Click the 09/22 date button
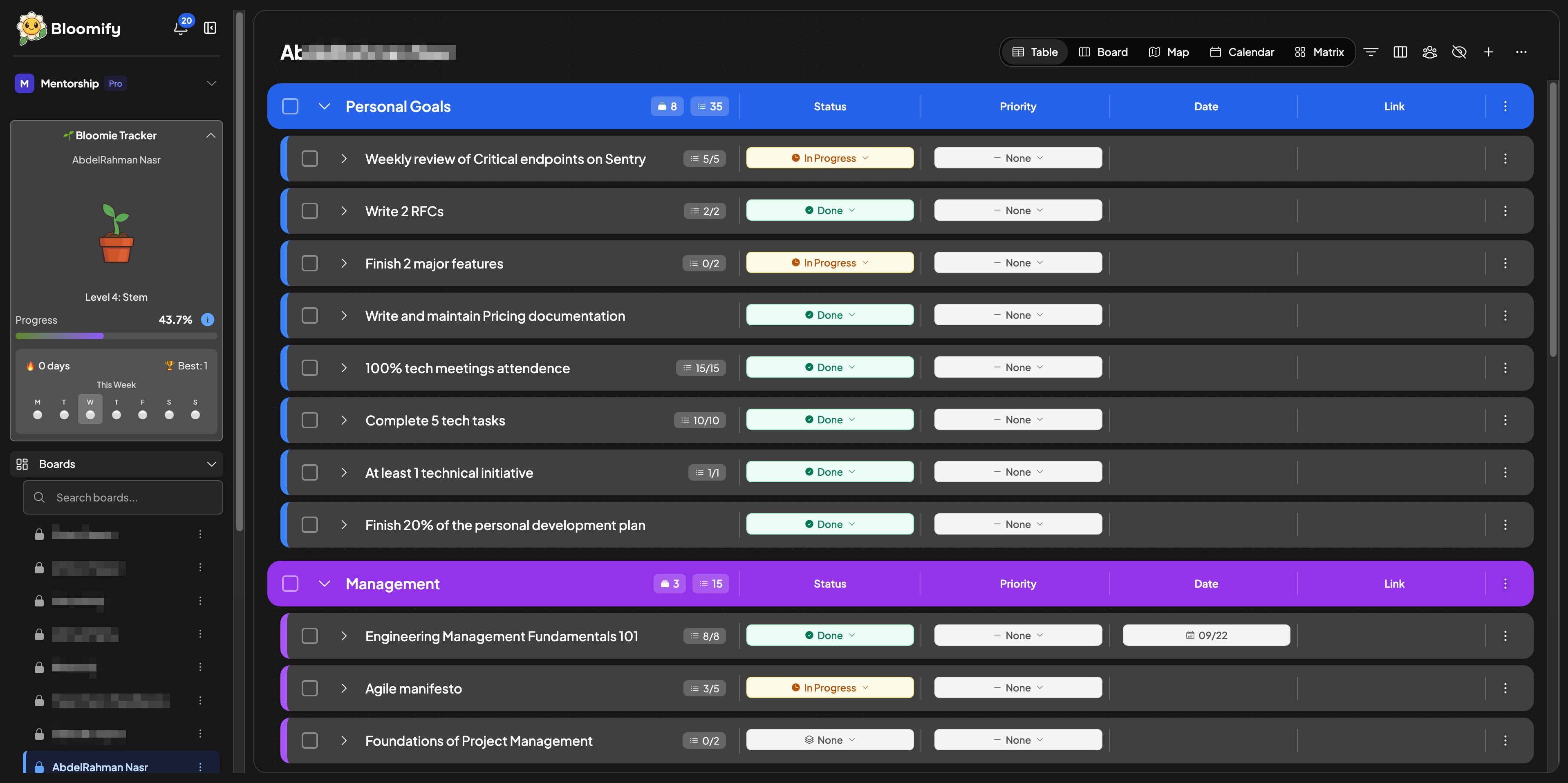The width and height of the screenshot is (1568, 783). coord(1206,635)
